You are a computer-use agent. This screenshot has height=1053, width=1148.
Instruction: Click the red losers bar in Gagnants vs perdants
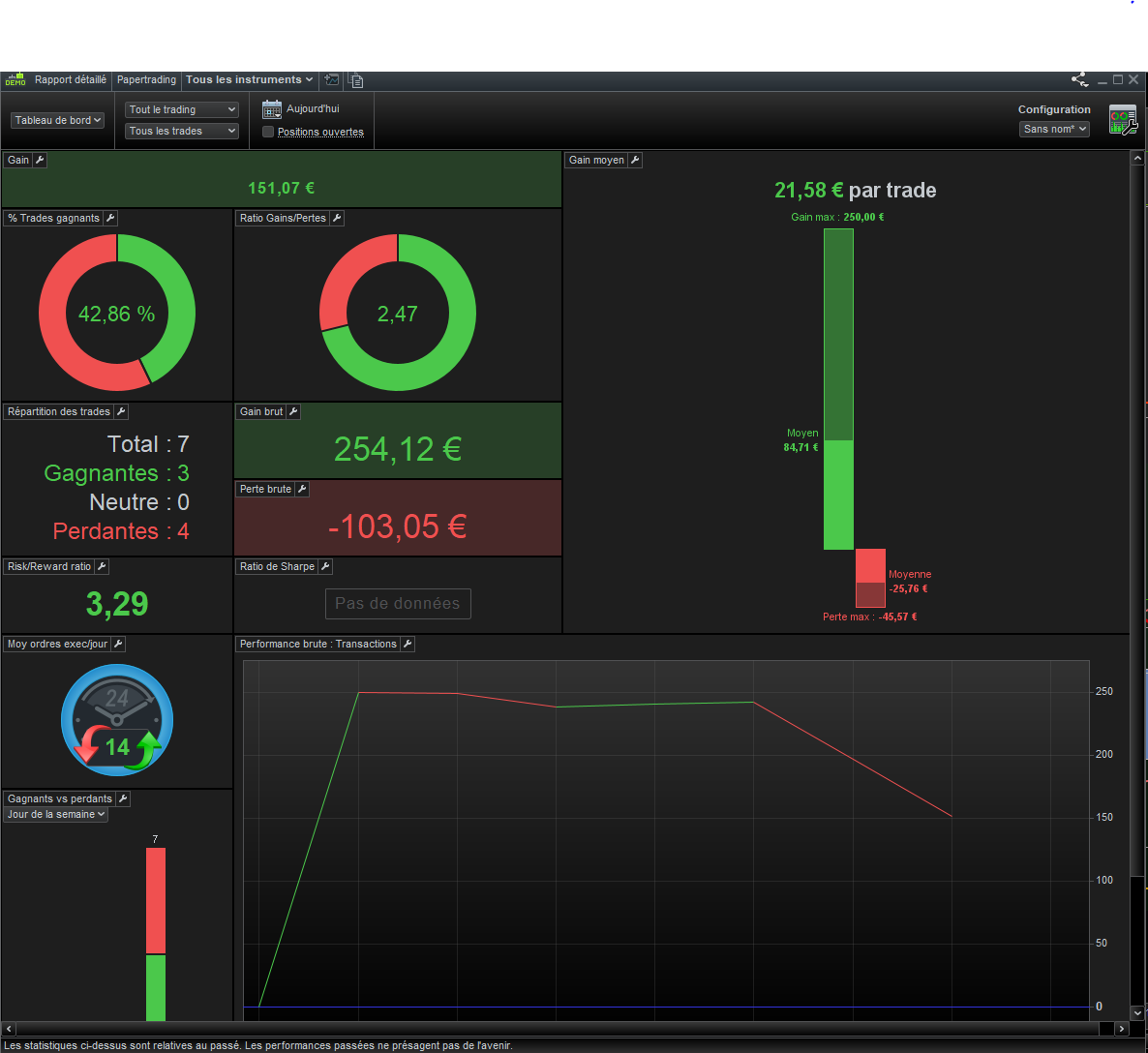[x=155, y=901]
